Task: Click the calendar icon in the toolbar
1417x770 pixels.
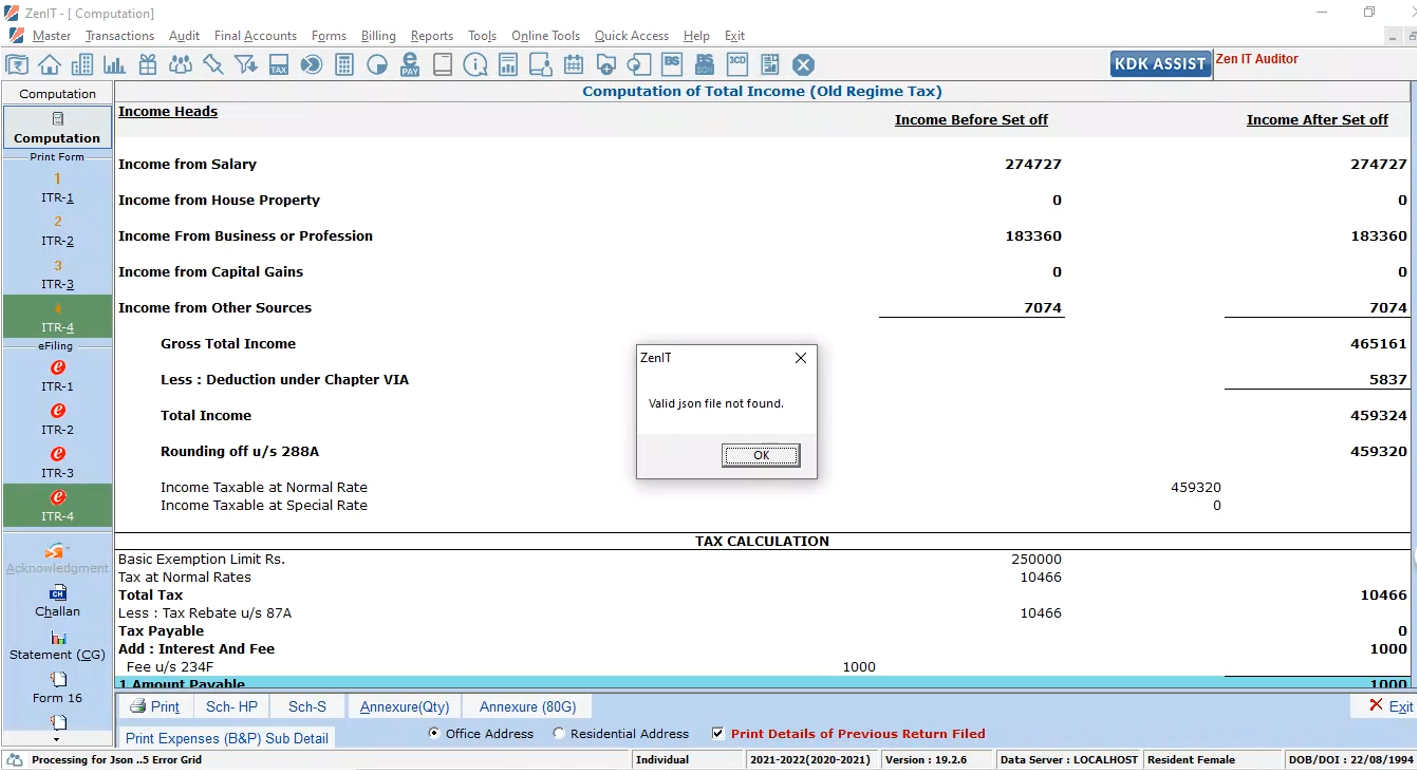Action: (x=573, y=65)
